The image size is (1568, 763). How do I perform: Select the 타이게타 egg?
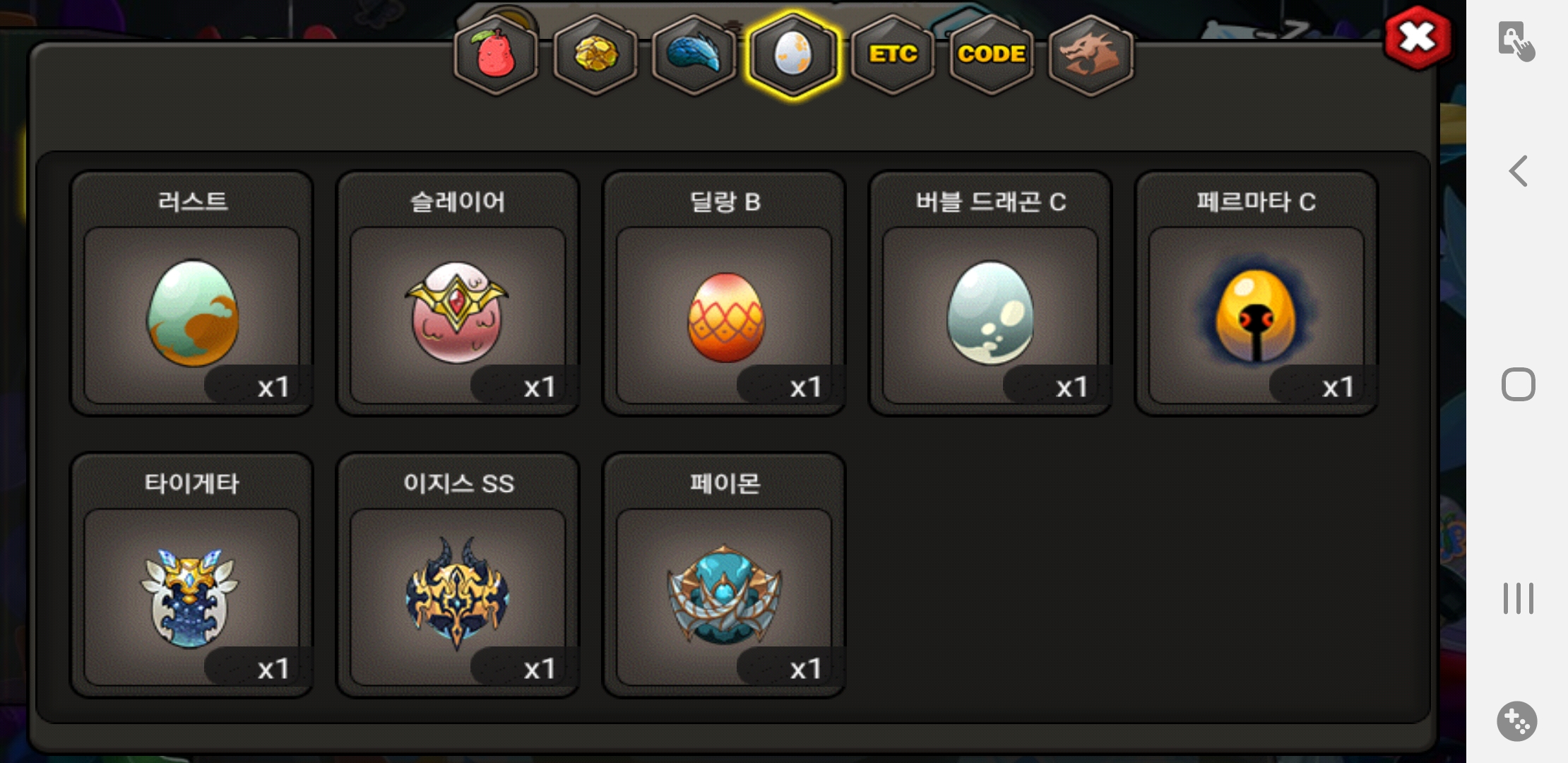[x=191, y=575]
